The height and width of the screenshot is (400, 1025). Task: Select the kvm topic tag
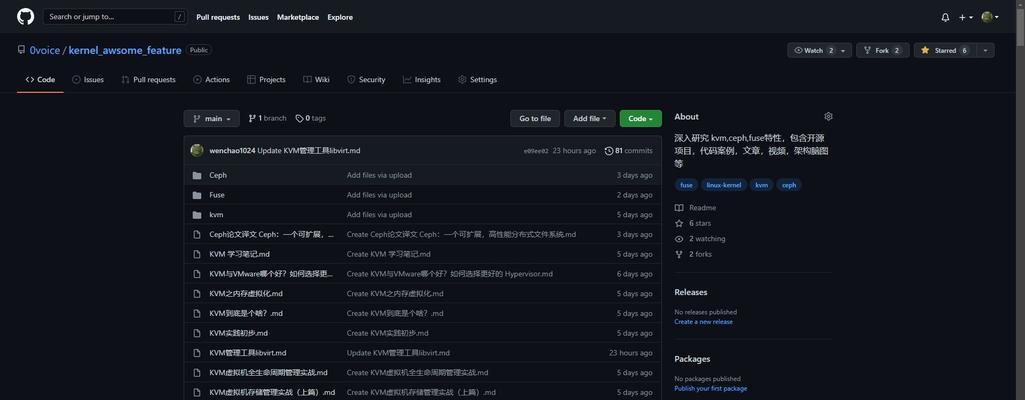[762, 185]
